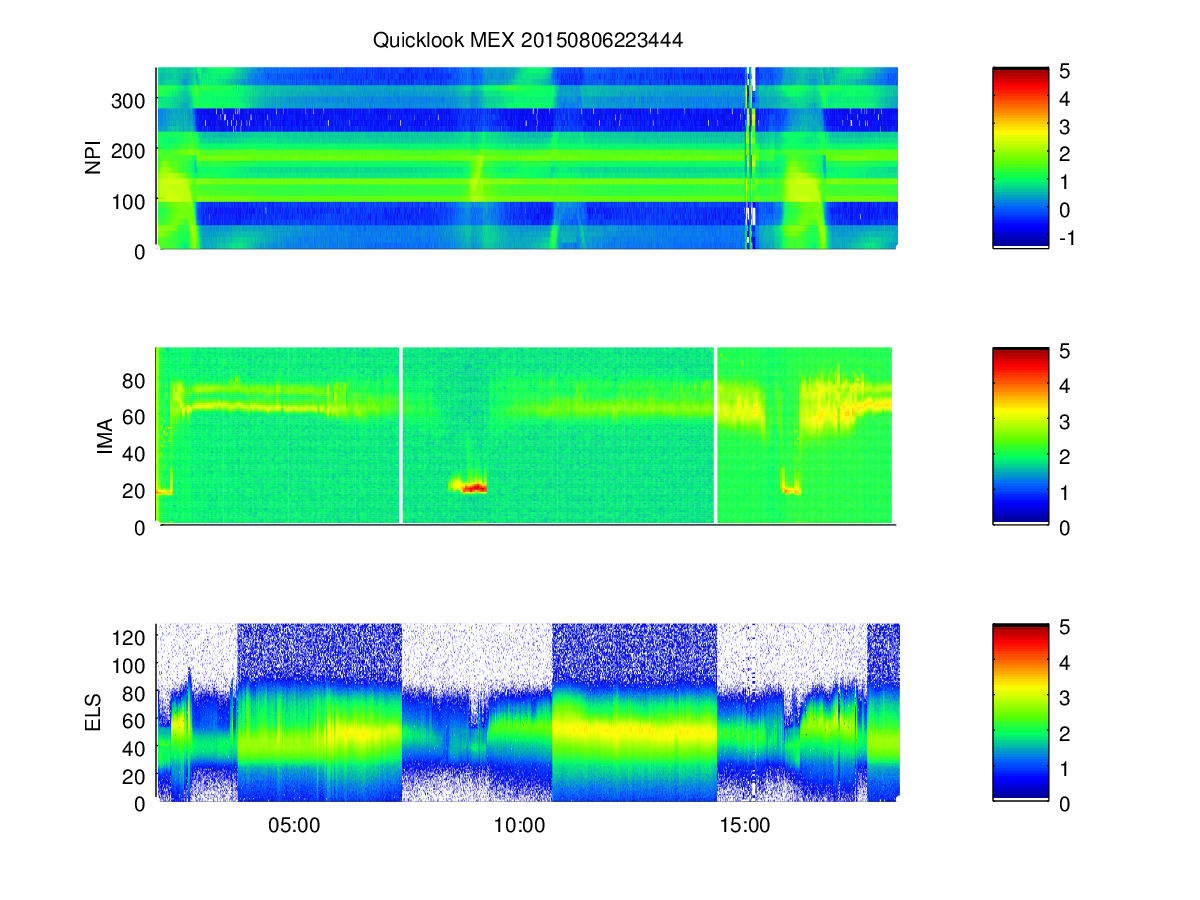Click the 10:00 time axis tick label
The width and height of the screenshot is (1200, 900).
point(520,826)
